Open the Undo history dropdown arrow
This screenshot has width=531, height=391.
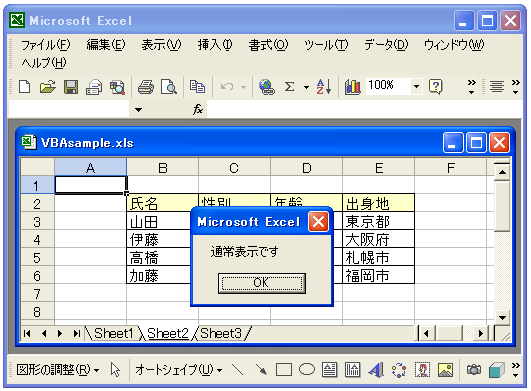243,87
